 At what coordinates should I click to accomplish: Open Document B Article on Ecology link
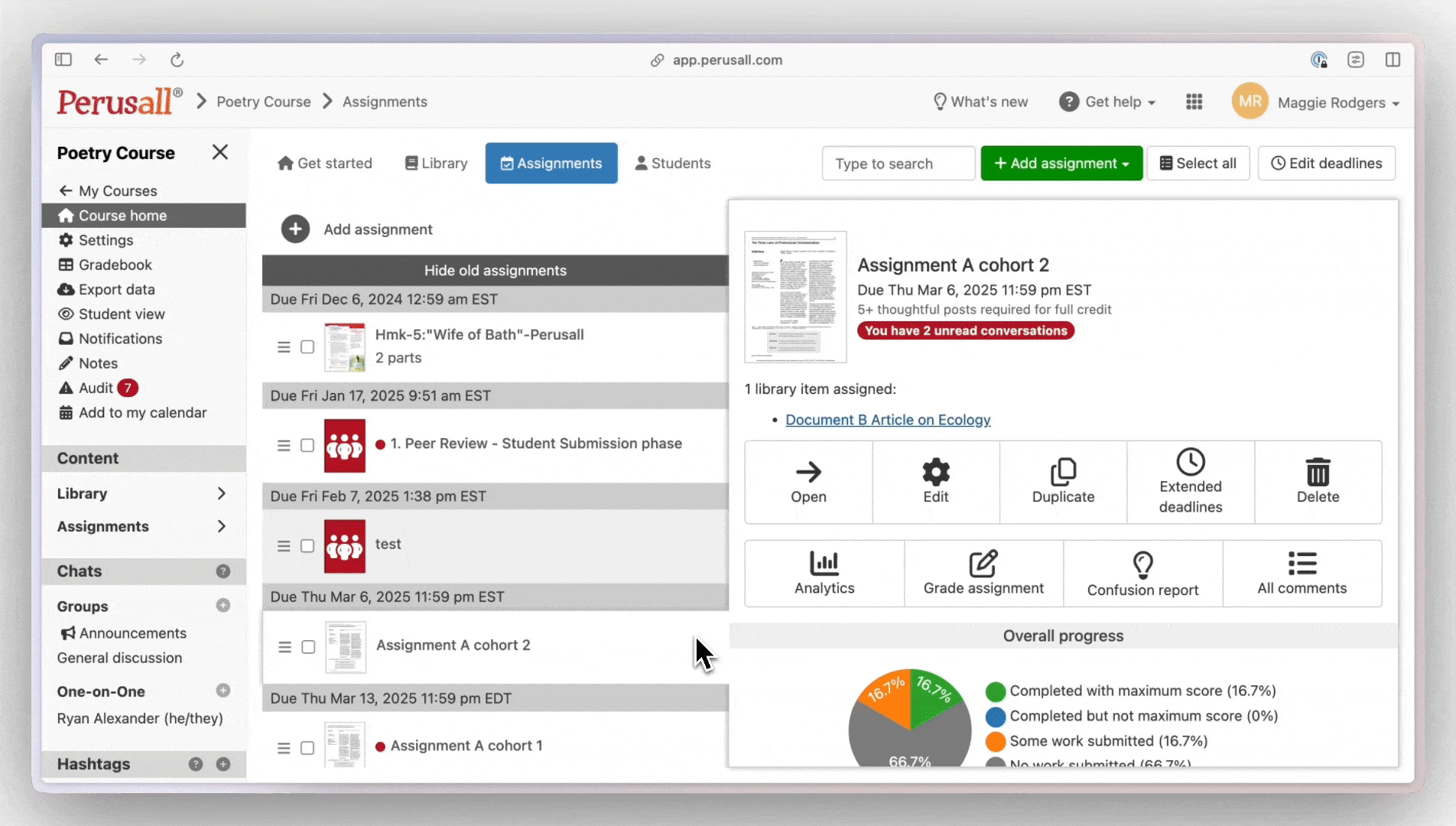coord(887,420)
